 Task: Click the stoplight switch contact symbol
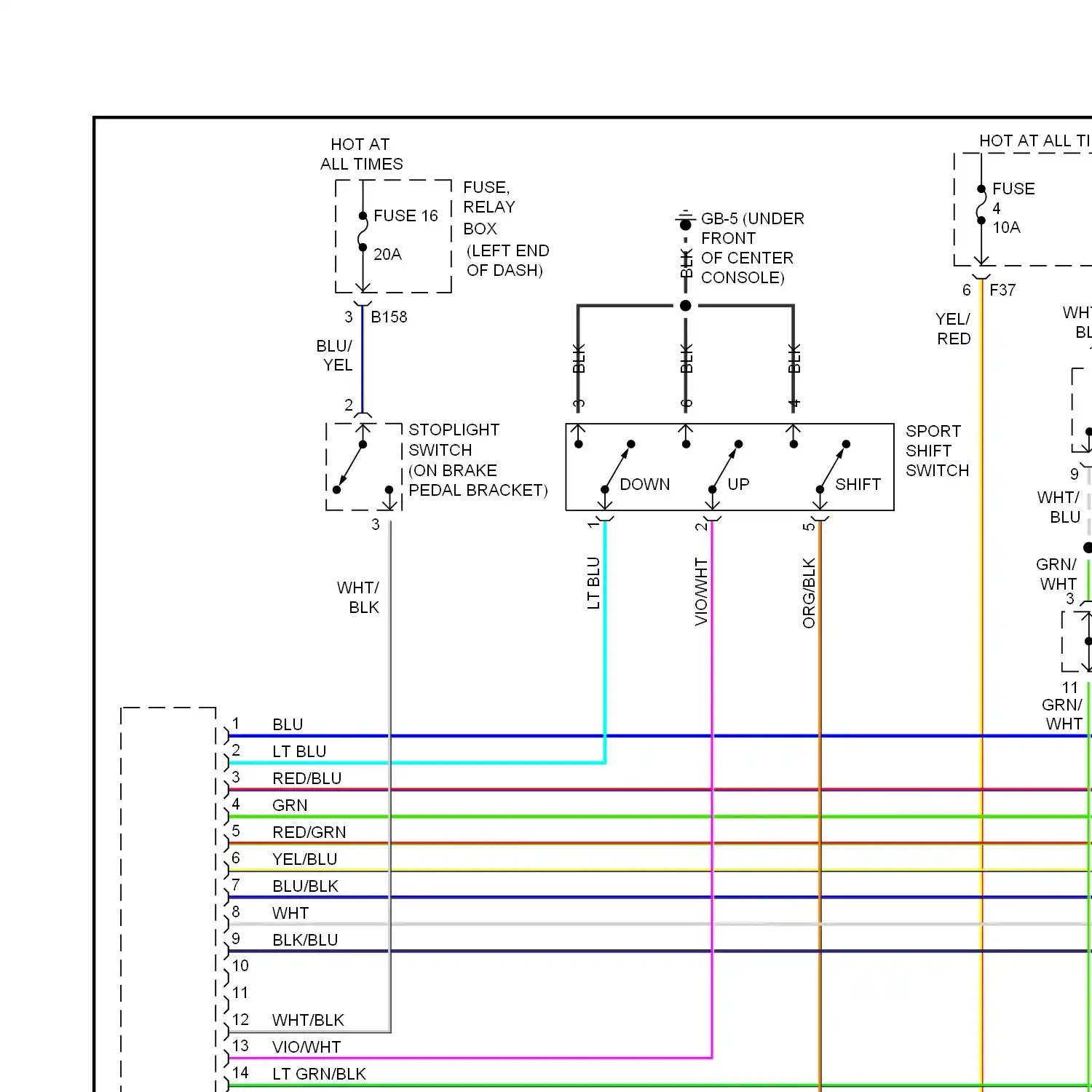pyautogui.click(x=363, y=467)
